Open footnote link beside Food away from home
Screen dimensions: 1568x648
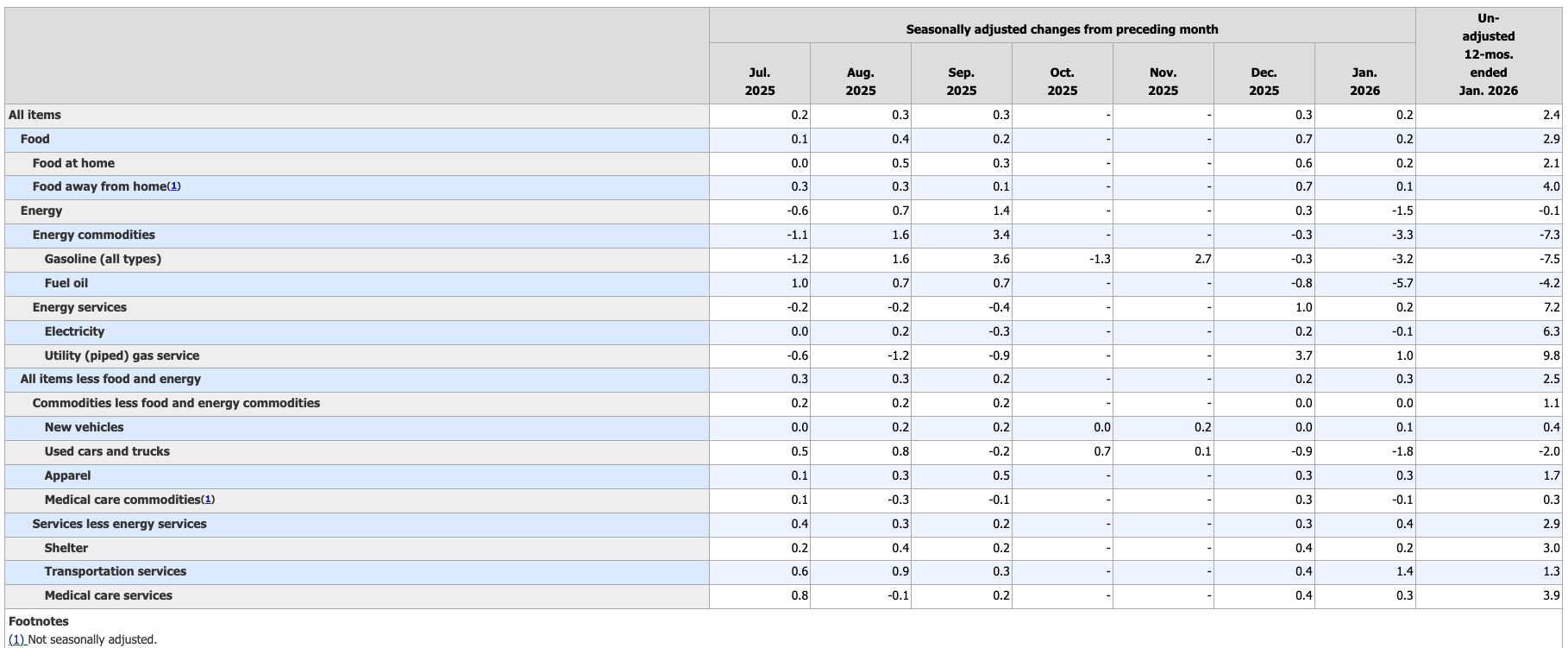tap(173, 186)
